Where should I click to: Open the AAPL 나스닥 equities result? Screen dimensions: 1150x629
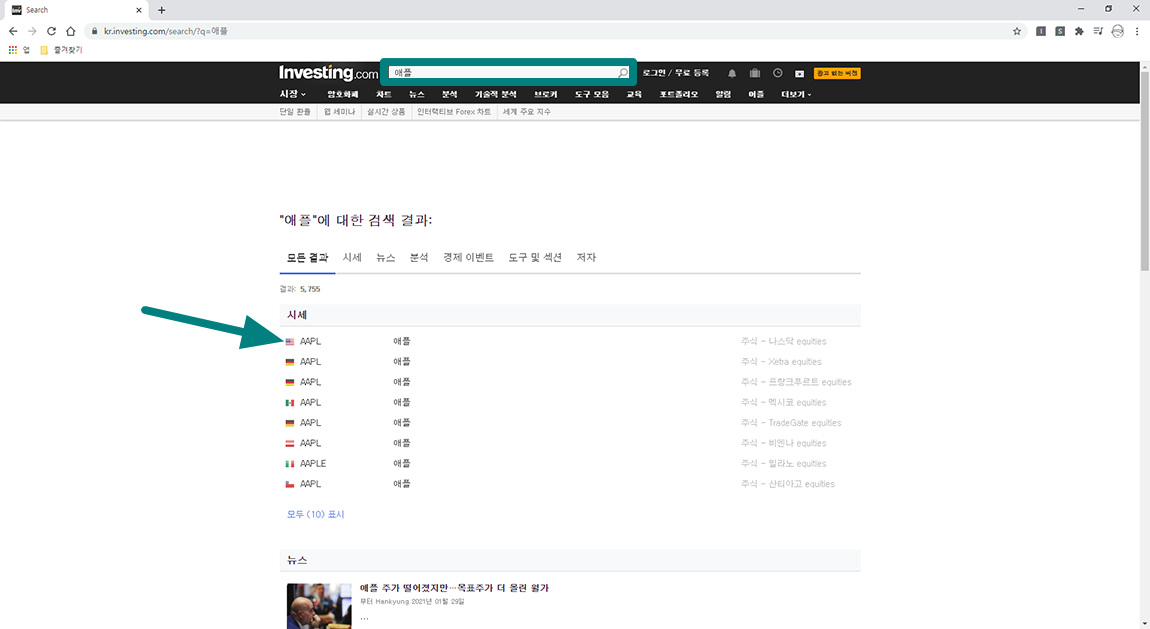[x=570, y=342]
